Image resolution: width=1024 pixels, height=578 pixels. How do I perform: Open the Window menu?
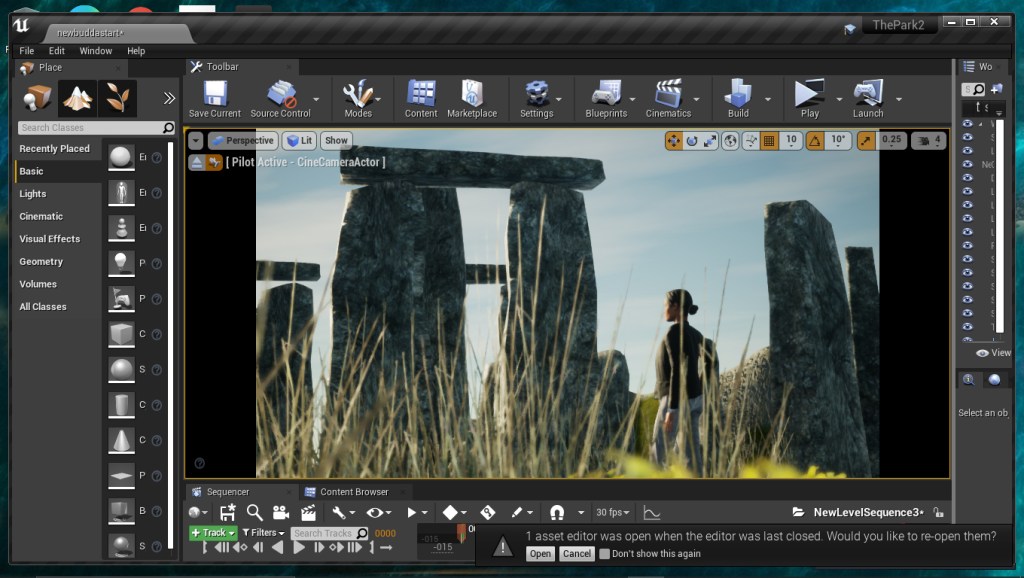click(96, 51)
